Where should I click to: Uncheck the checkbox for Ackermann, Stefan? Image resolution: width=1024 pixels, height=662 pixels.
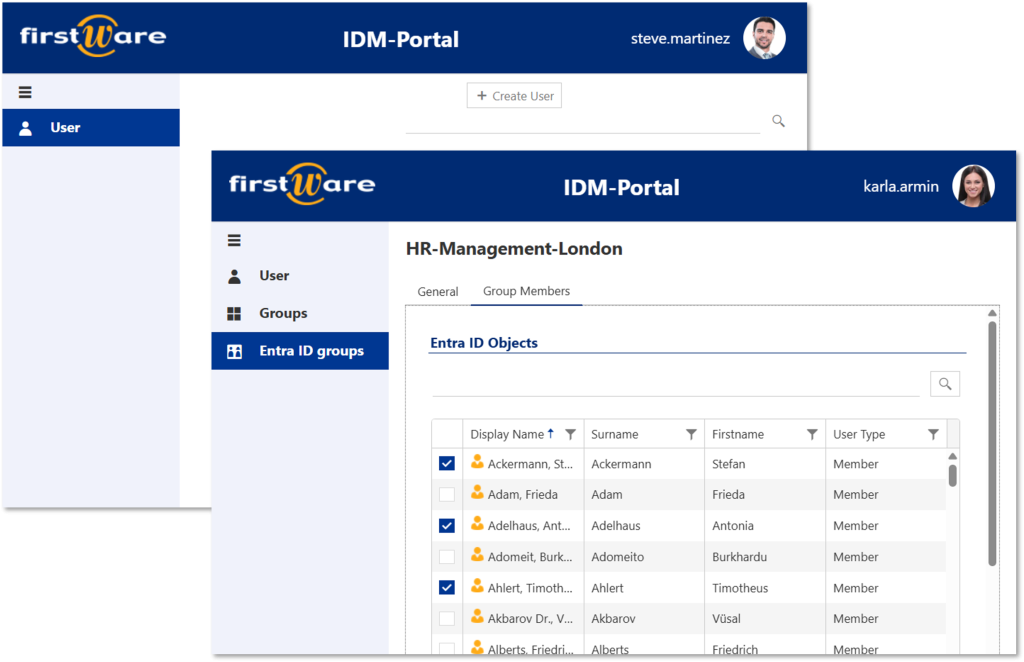click(x=445, y=463)
